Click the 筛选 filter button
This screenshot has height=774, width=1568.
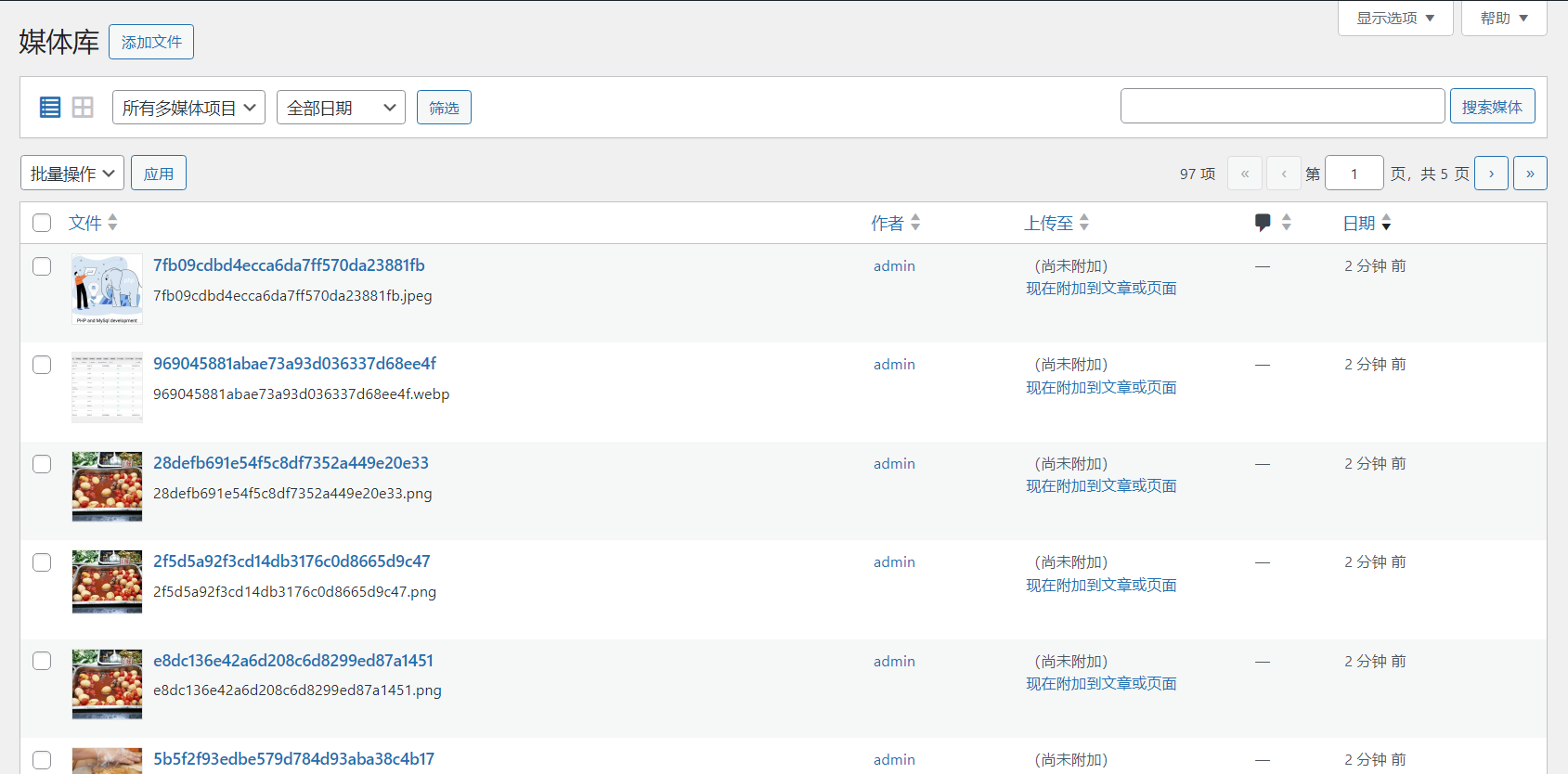pyautogui.click(x=444, y=108)
